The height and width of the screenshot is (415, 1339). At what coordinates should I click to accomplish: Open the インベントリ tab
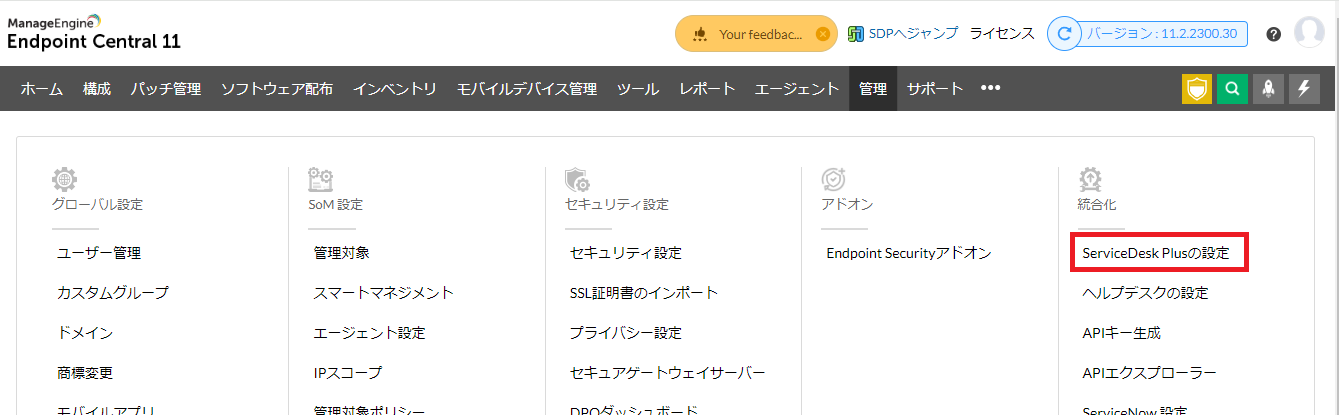click(395, 89)
